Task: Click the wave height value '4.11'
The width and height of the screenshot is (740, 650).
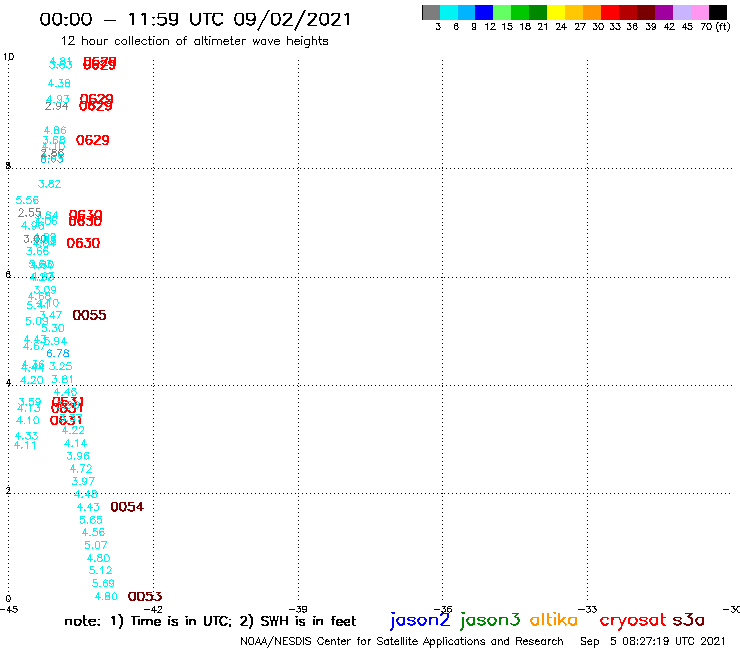Action: 25,445
